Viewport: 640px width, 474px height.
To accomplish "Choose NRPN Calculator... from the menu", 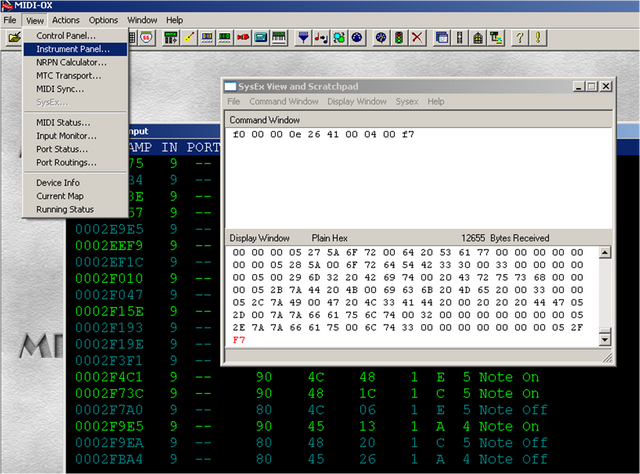I will pos(76,62).
